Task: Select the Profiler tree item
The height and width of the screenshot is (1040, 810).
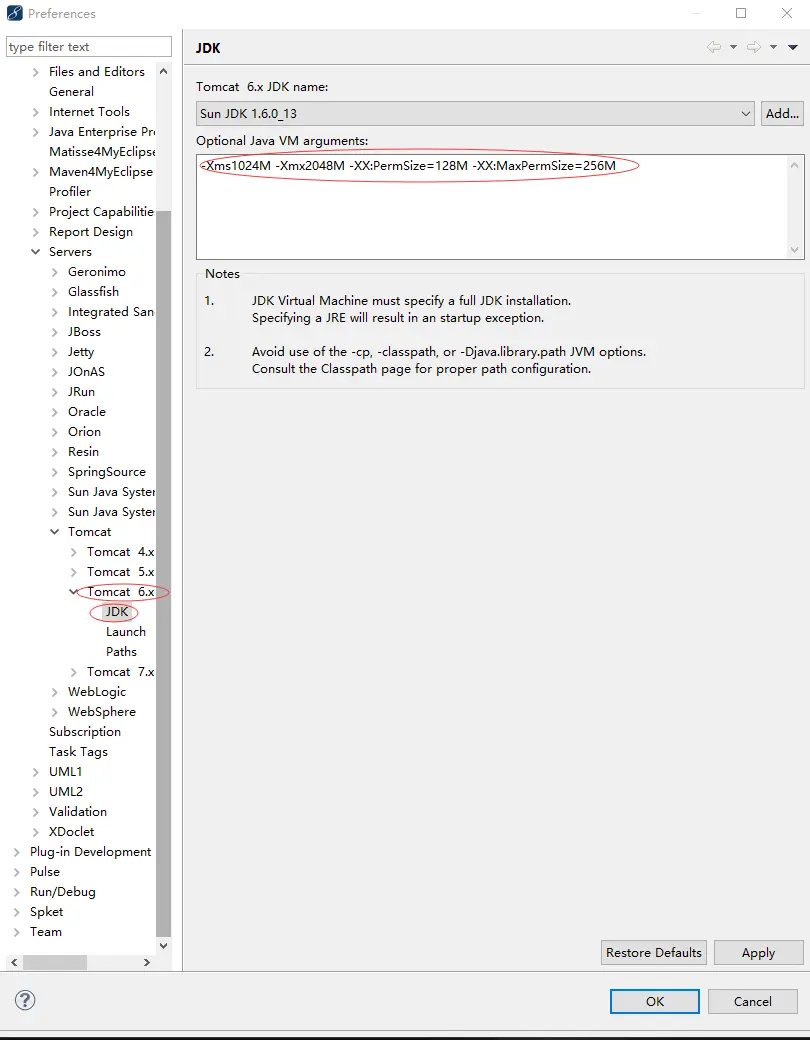Action: tap(70, 191)
